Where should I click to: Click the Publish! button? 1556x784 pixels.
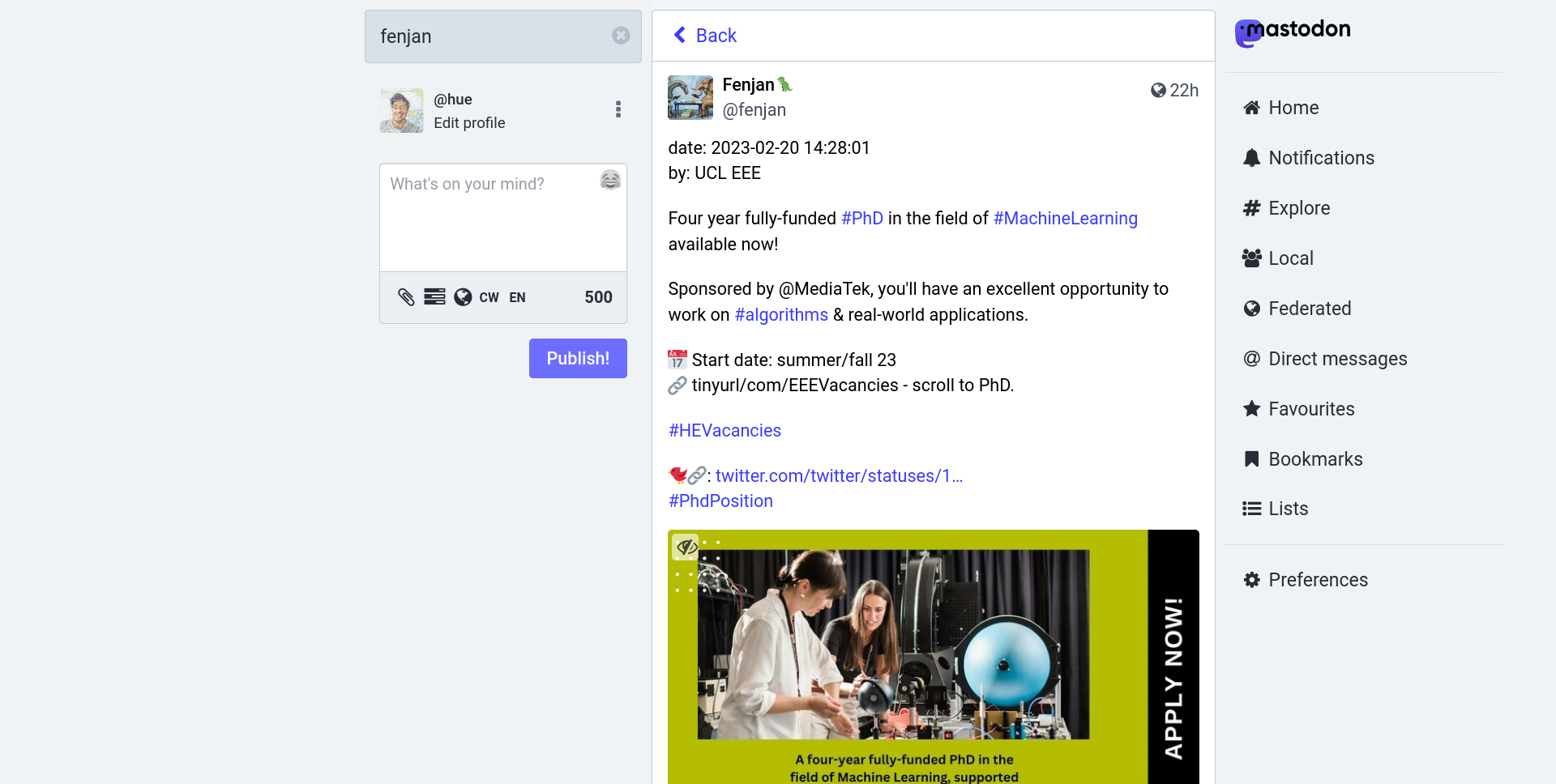click(x=578, y=358)
